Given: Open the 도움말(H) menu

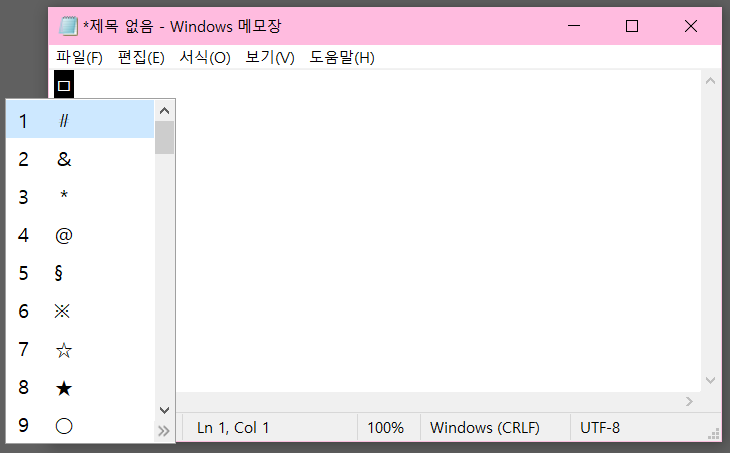Looking at the screenshot, I should point(342,58).
